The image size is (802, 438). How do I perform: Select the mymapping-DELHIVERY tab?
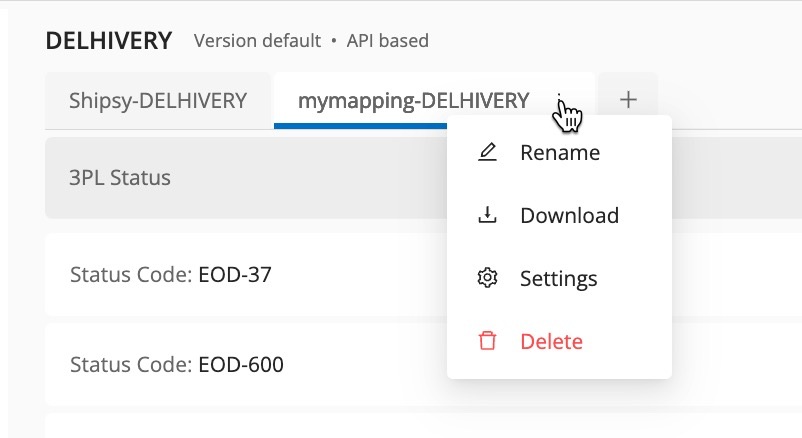click(x=413, y=101)
